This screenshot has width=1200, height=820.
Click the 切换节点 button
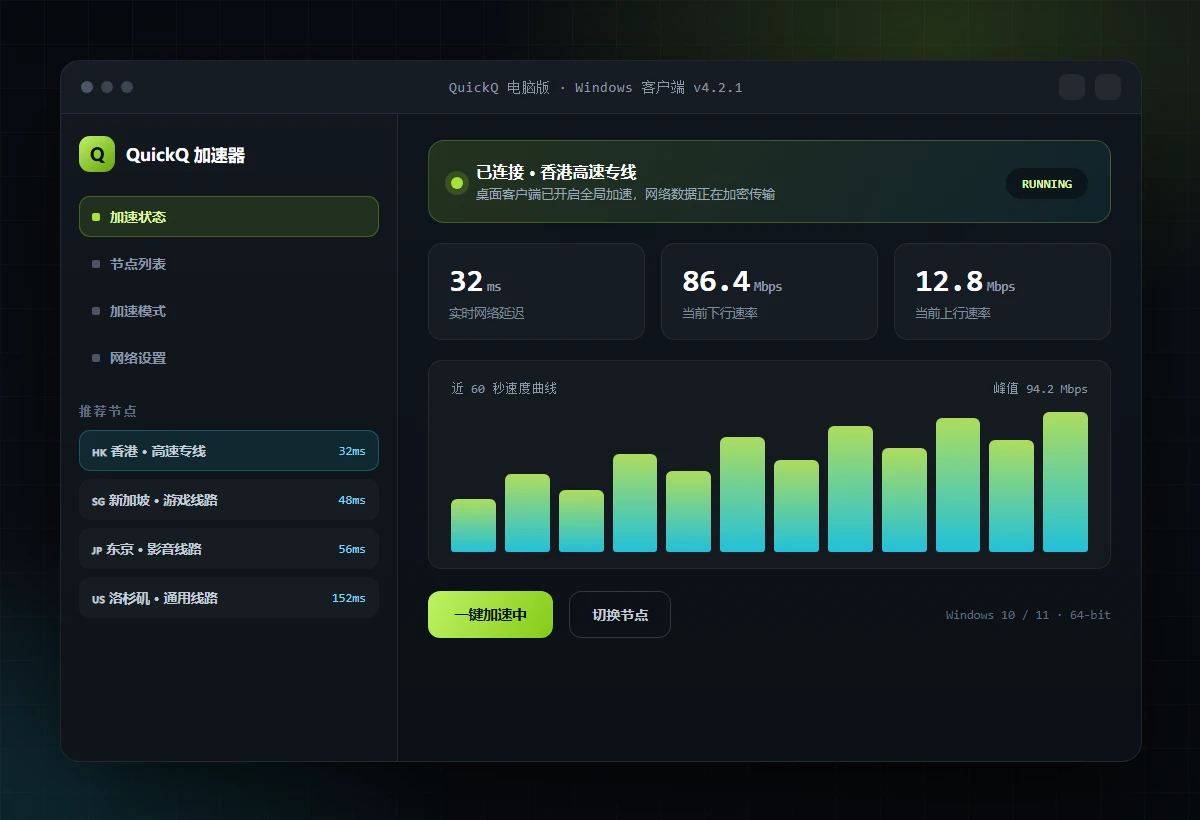click(x=620, y=615)
